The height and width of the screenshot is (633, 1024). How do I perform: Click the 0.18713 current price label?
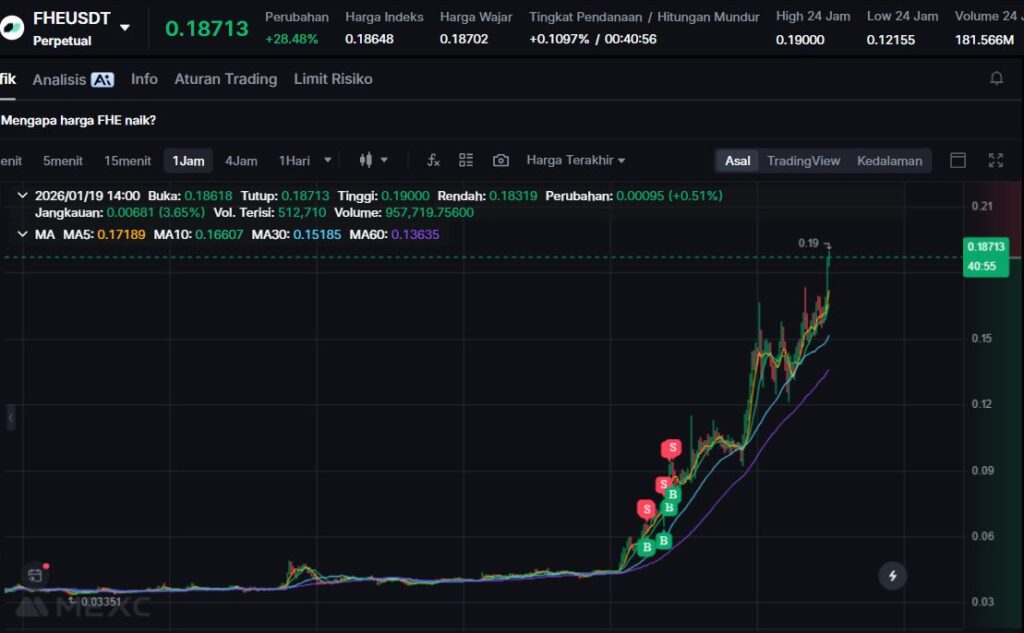[x=206, y=28]
